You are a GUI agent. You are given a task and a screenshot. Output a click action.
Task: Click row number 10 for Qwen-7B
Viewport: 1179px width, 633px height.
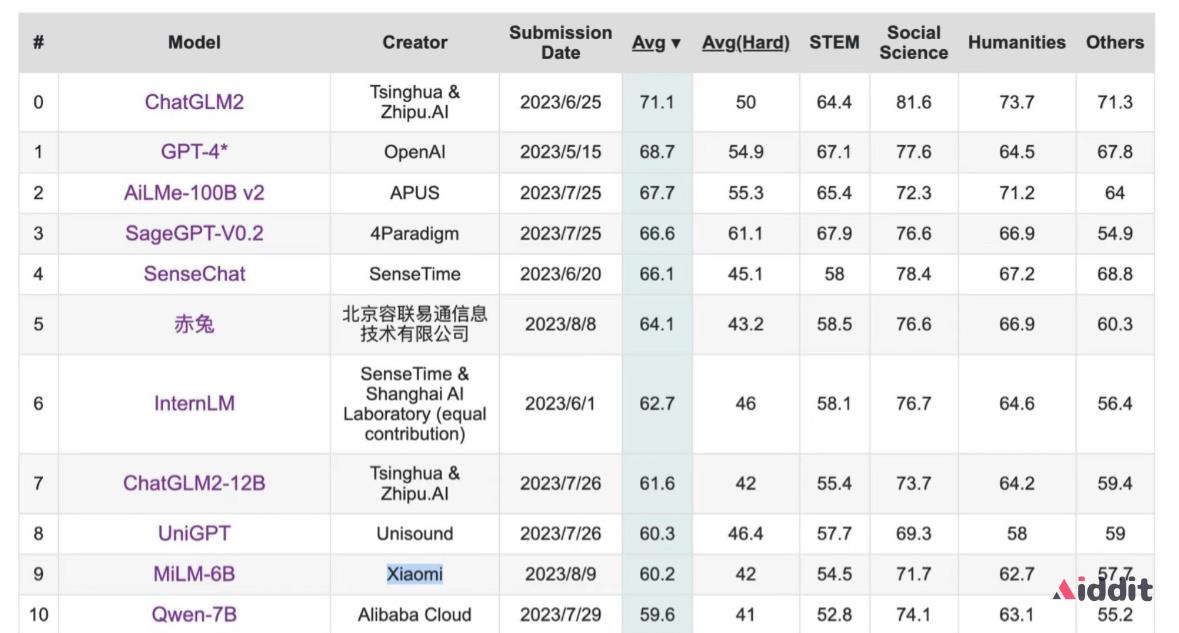point(38,615)
